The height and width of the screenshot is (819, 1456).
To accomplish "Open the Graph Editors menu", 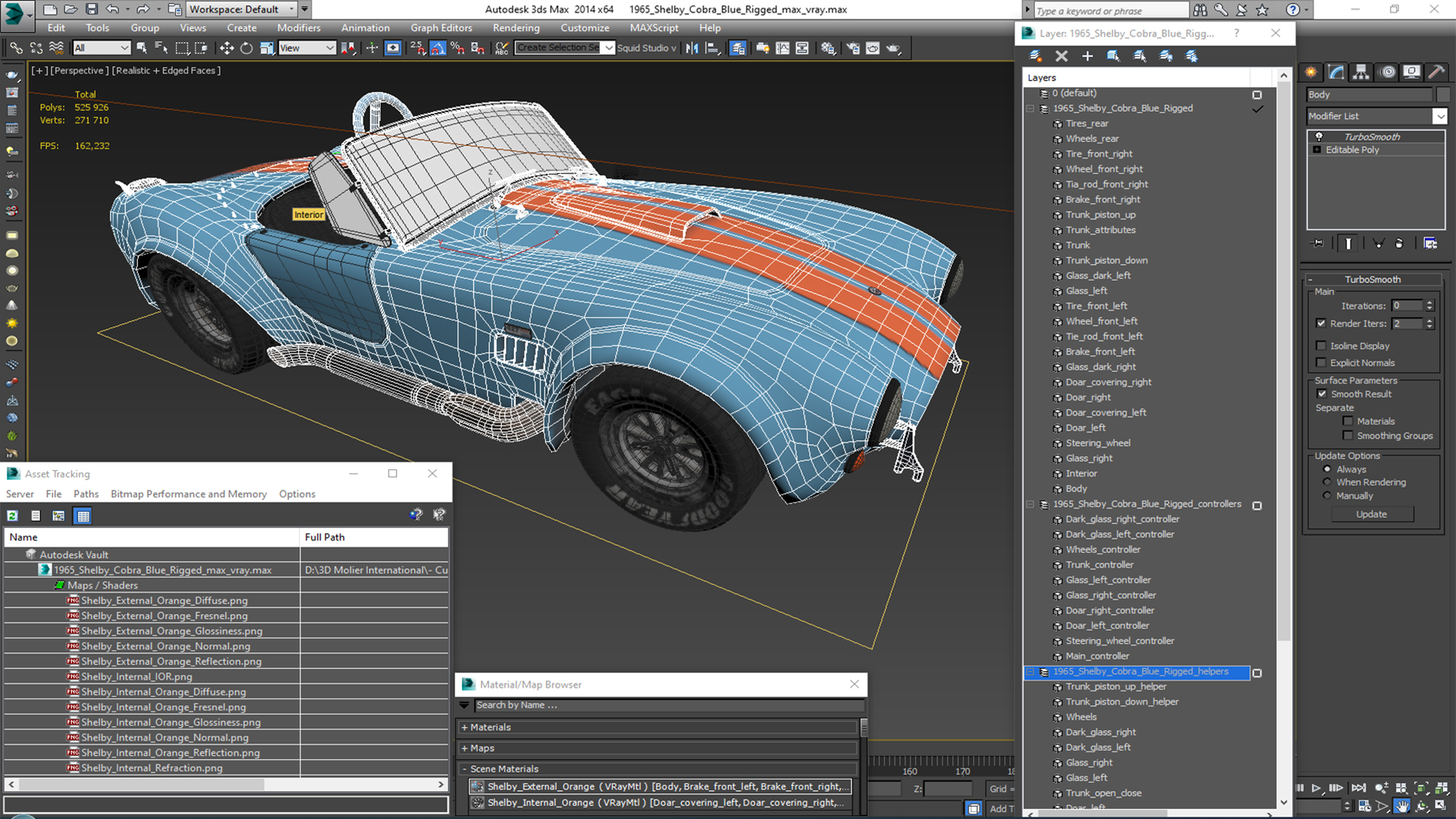I will coord(441,28).
